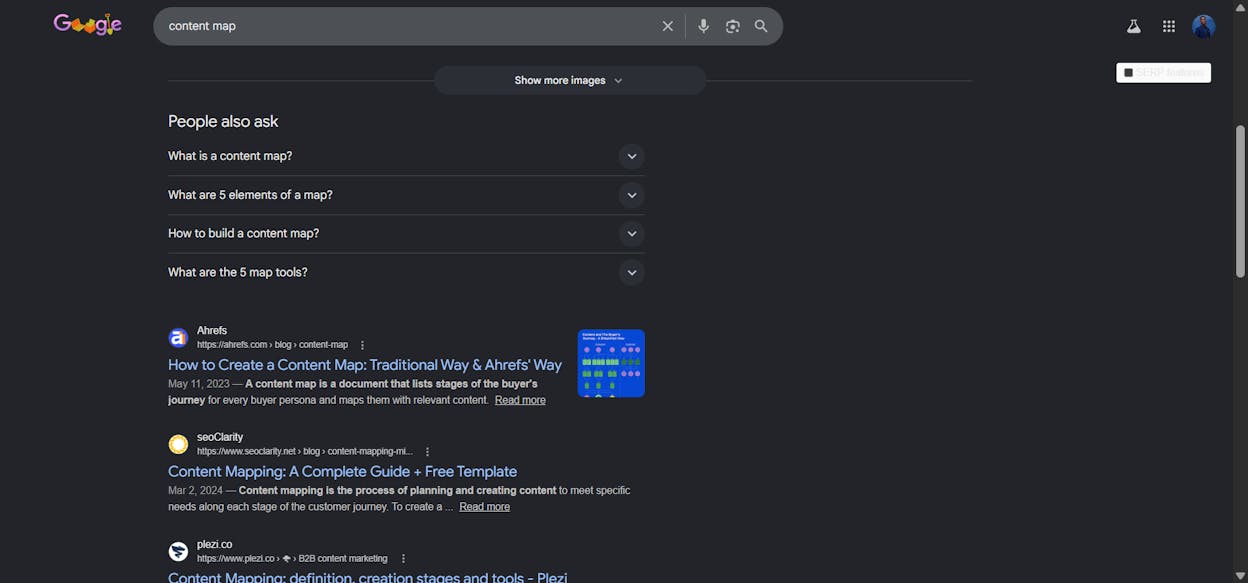This screenshot has height=583, width=1248.
Task: Open more options for Ahrefs result
Action: tap(362, 345)
